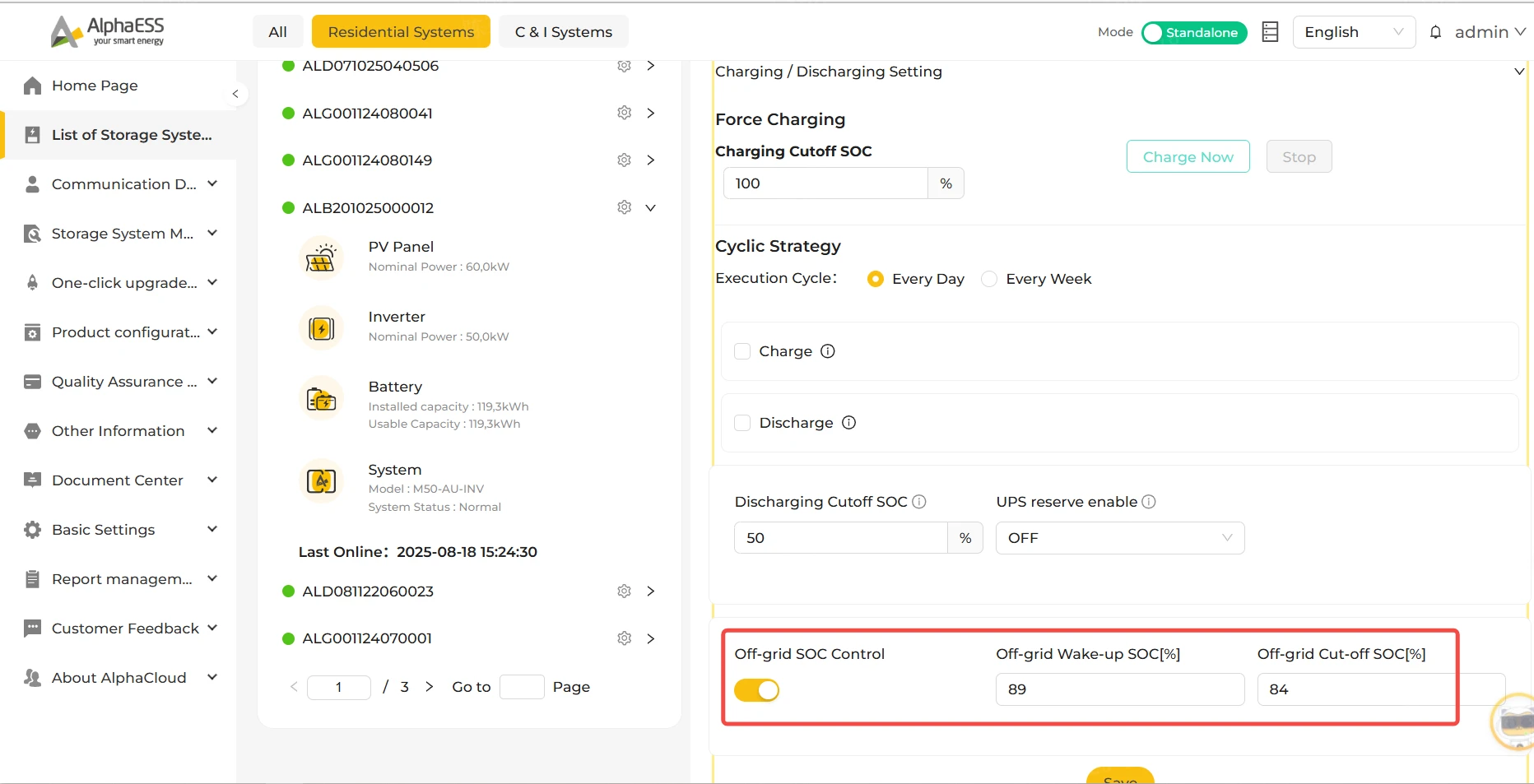Click the Charging Cutoff SOC field
The width and height of the screenshot is (1534, 784).
click(825, 183)
